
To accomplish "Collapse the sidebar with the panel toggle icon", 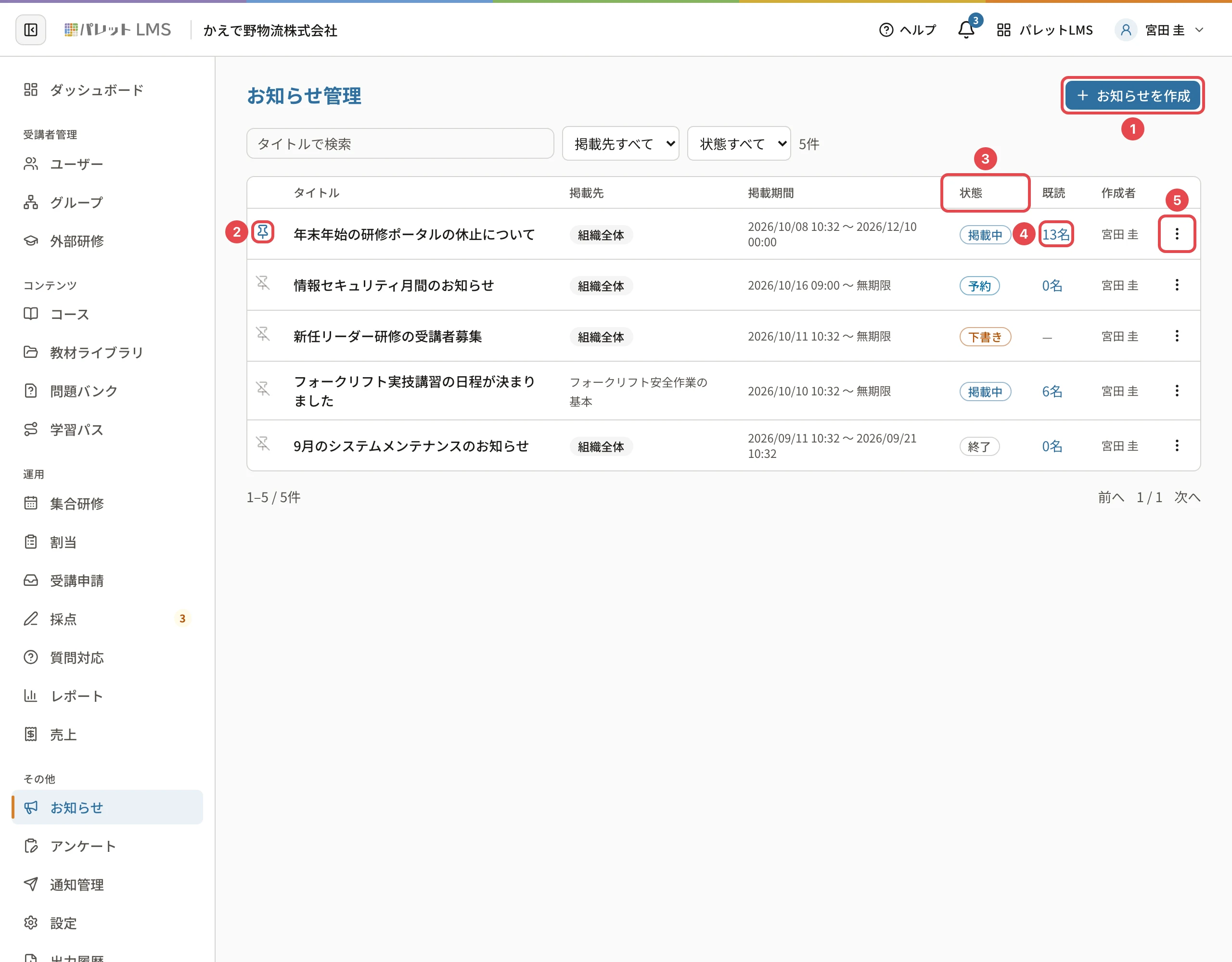I will click(x=30, y=30).
